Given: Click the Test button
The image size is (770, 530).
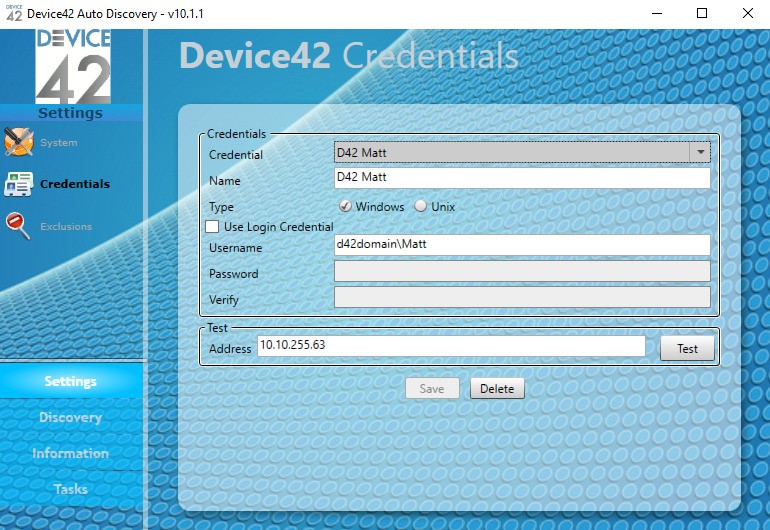Looking at the screenshot, I should (x=687, y=349).
